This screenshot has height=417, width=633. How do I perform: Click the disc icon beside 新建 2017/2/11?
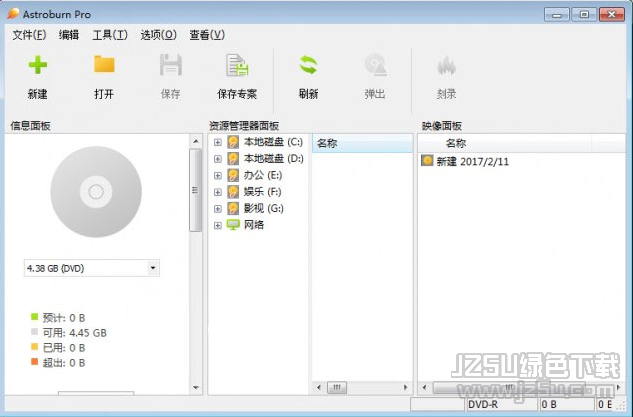(427, 161)
